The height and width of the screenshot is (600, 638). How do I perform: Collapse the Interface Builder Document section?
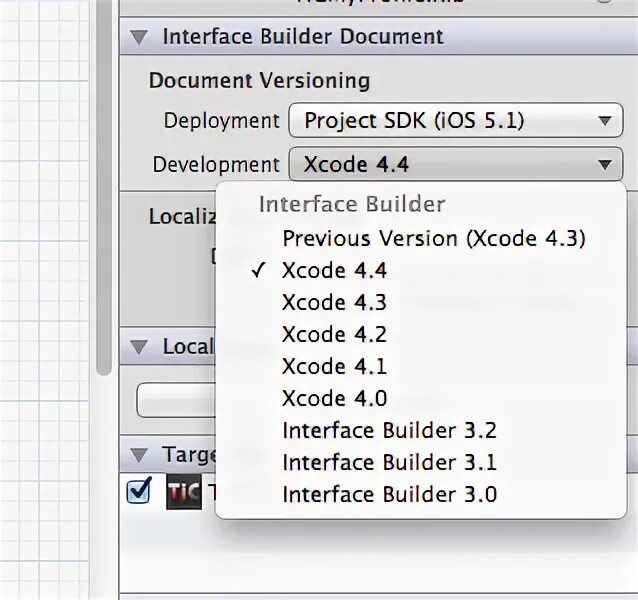point(139,37)
